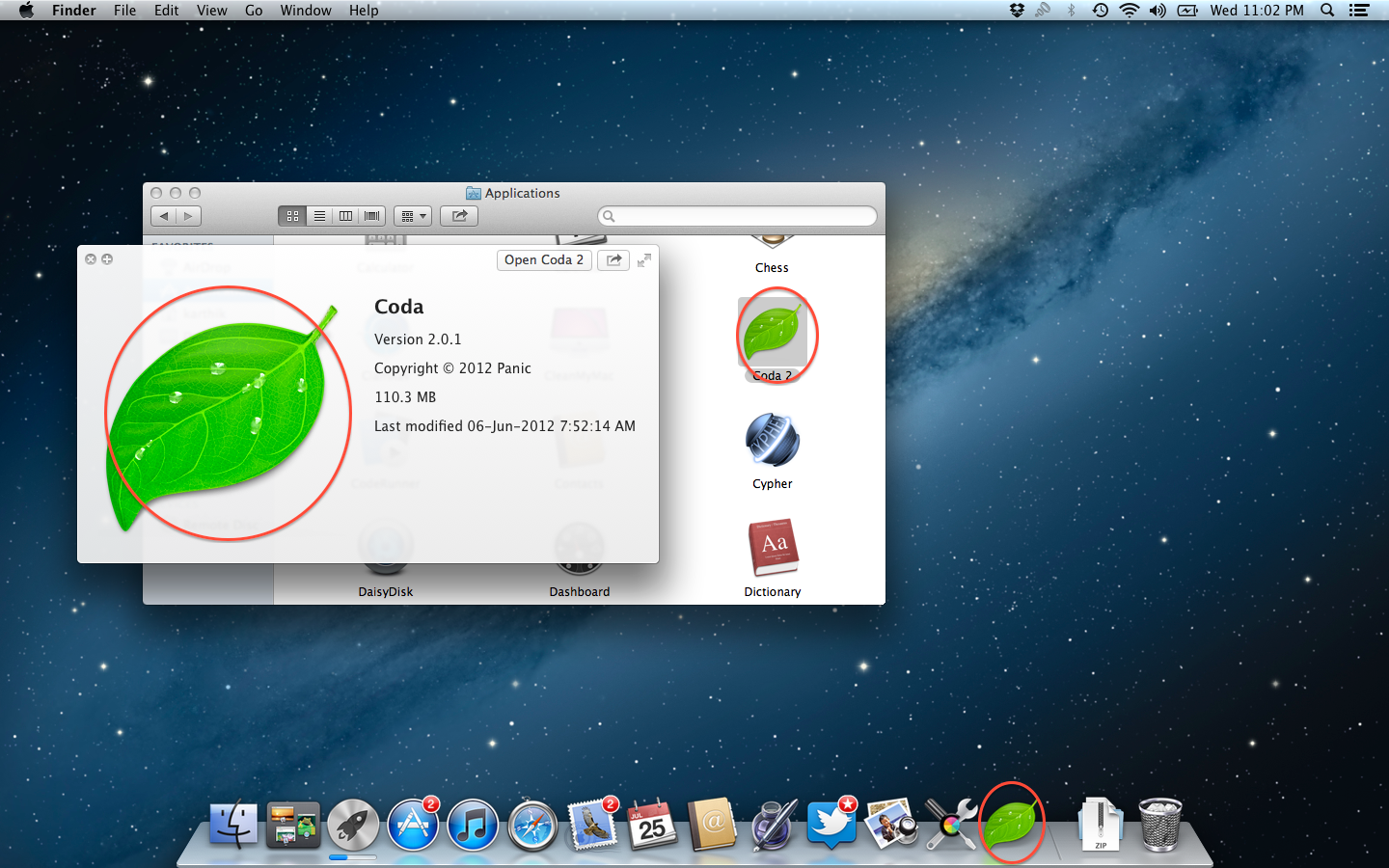Image resolution: width=1389 pixels, height=868 pixels.
Task: Click the large Coda leaf preview image
Action: [x=223, y=419]
